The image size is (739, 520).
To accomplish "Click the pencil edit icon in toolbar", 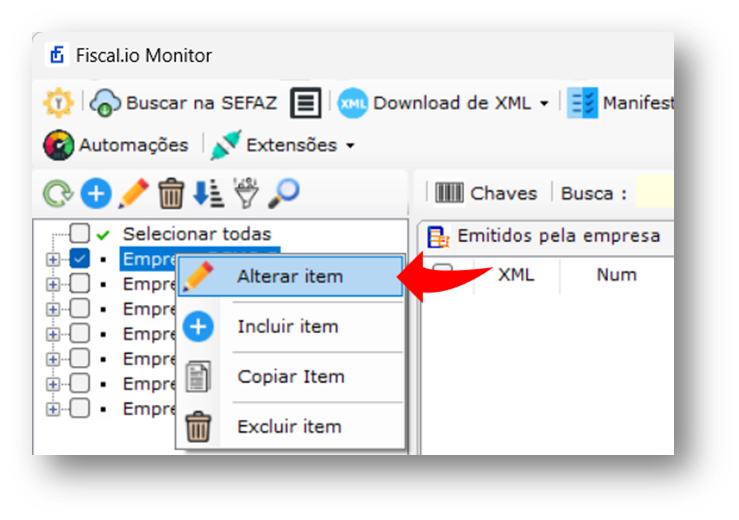I will tap(134, 193).
